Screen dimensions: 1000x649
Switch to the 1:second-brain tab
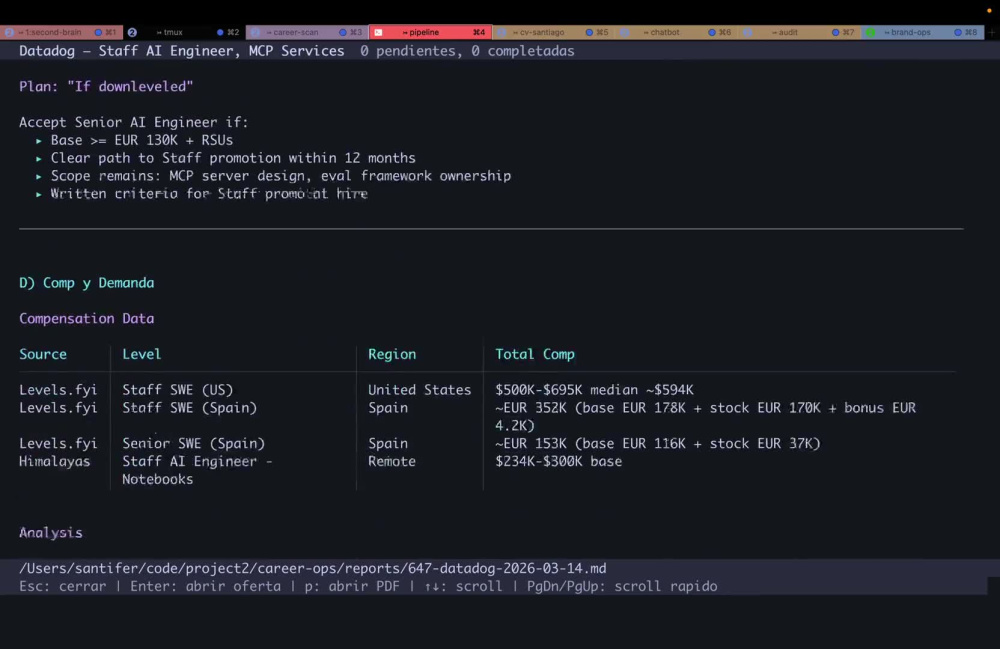[x=61, y=32]
